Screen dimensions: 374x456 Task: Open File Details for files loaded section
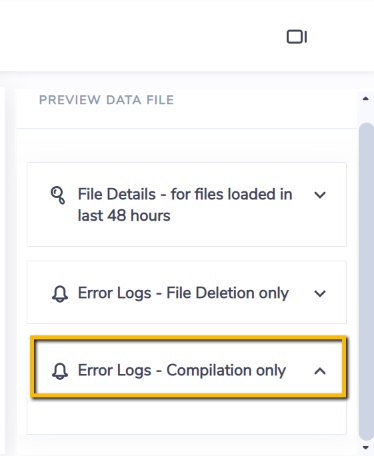pos(187,205)
